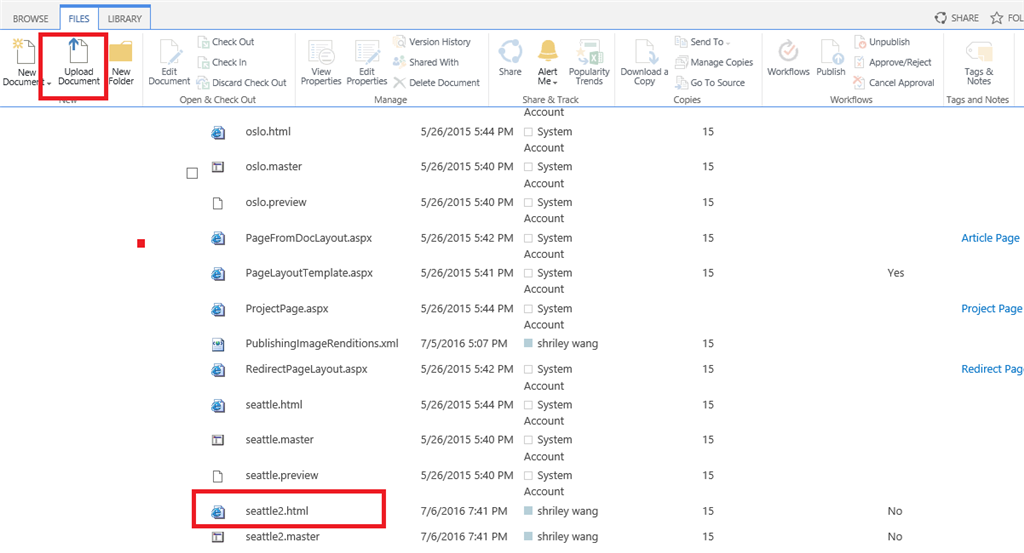Click Cancel Approval
Screen dimensions: 1024x553
point(894,83)
